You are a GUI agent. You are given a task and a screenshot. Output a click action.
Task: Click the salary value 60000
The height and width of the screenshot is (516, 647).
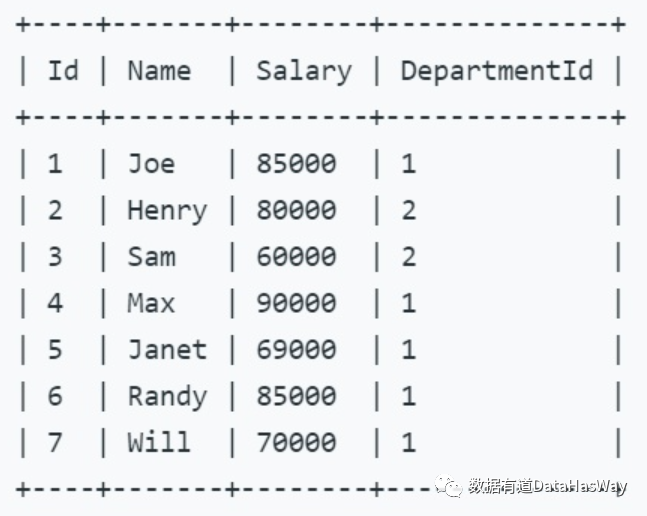(295, 257)
